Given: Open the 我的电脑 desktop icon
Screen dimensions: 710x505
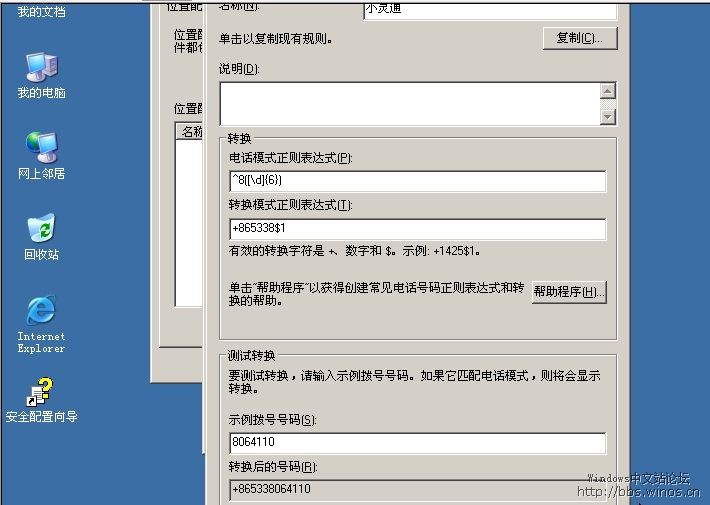Looking at the screenshot, I should click(41, 68).
